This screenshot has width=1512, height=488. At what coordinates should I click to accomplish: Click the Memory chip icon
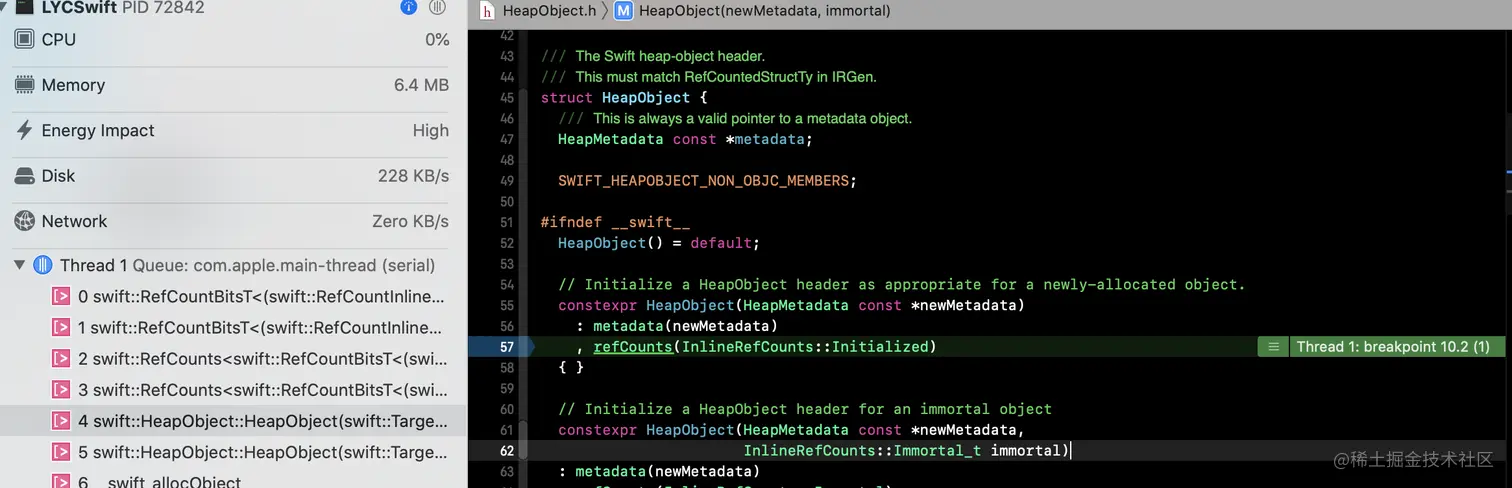[x=24, y=85]
